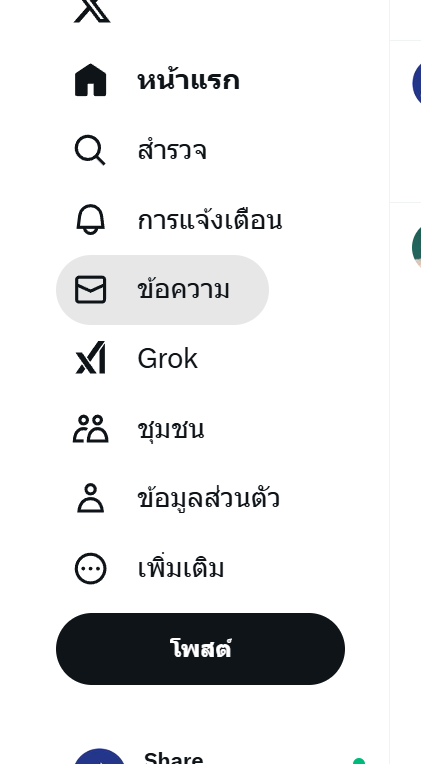Click the blue account avatar at bottom
421x764 pixels.
[x=99, y=757]
